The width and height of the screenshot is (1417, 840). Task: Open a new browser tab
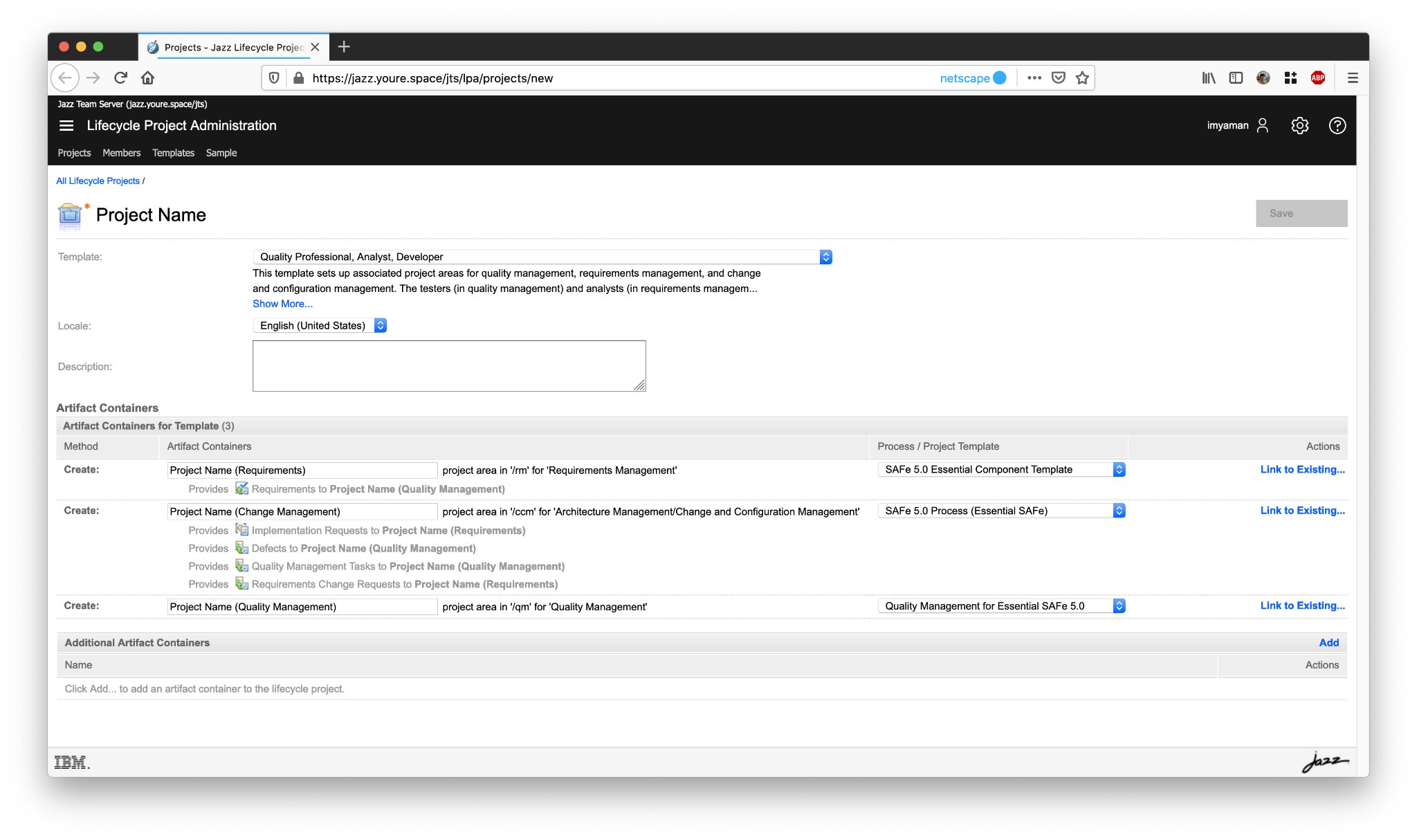point(344,47)
